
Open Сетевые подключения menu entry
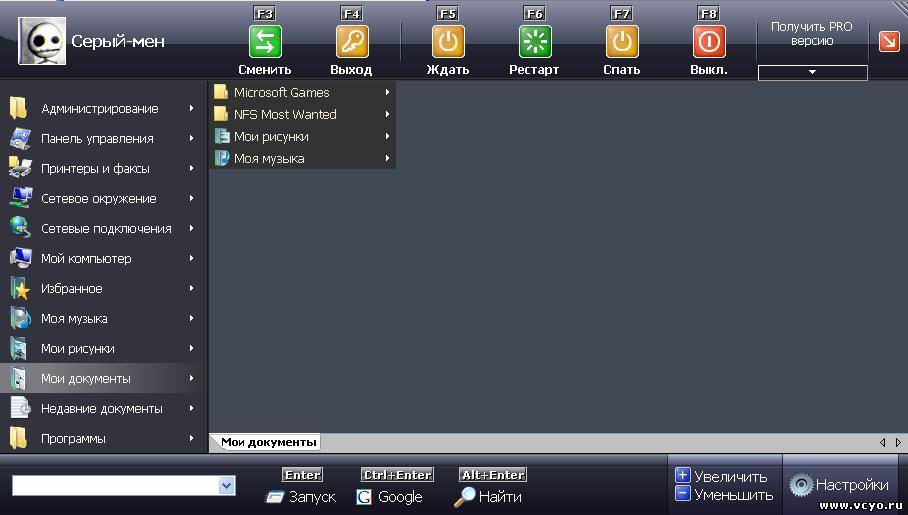102,228
